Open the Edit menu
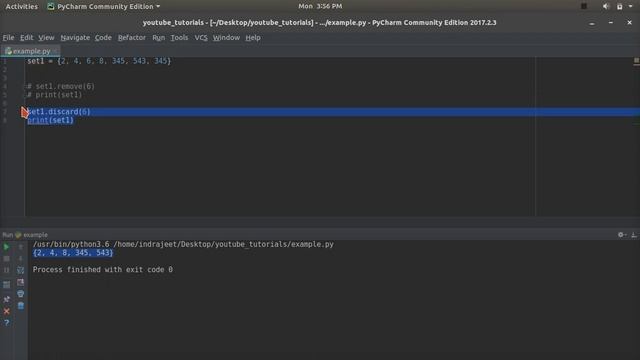The height and width of the screenshot is (360, 640). [x=27, y=38]
